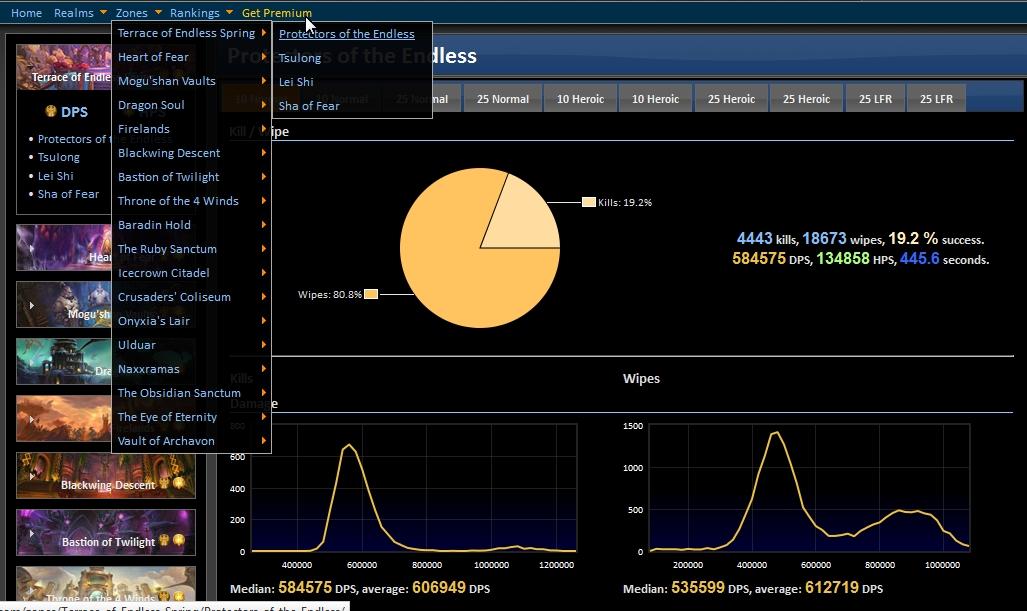Open Sha of Fear in the boss submenu
1027x611 pixels.
point(309,106)
